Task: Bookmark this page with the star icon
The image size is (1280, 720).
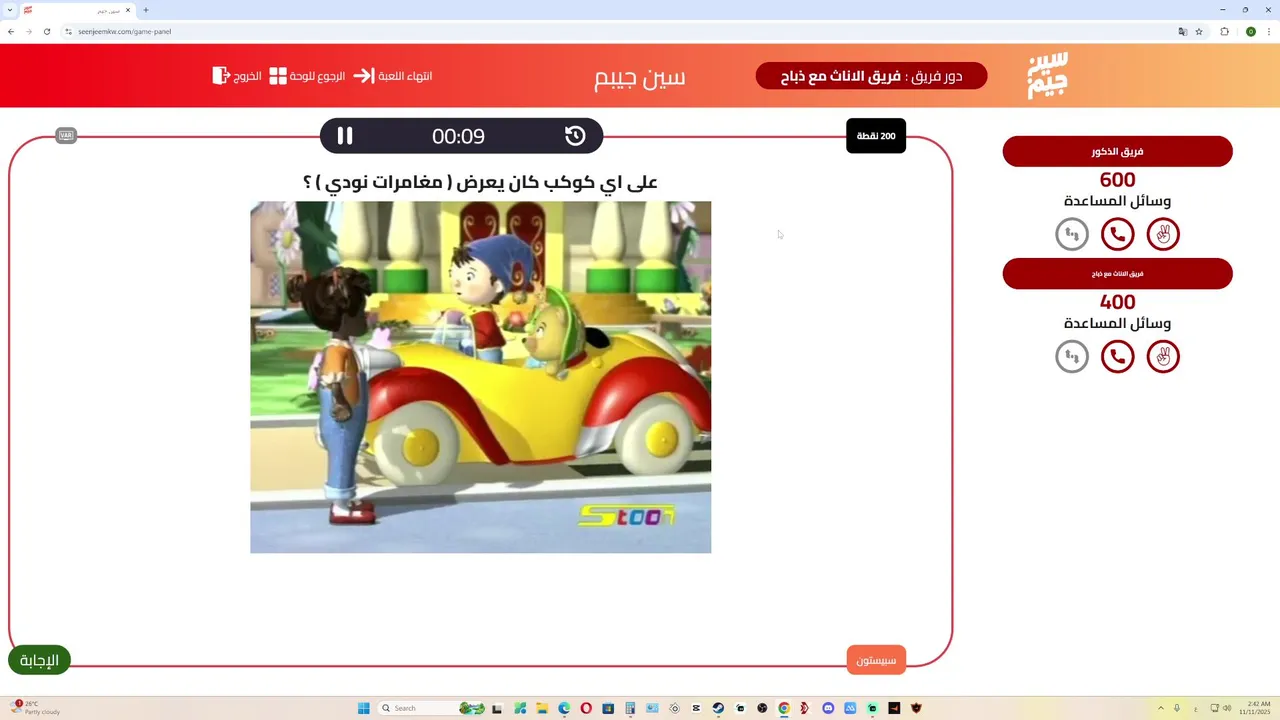Action: click(x=1199, y=31)
